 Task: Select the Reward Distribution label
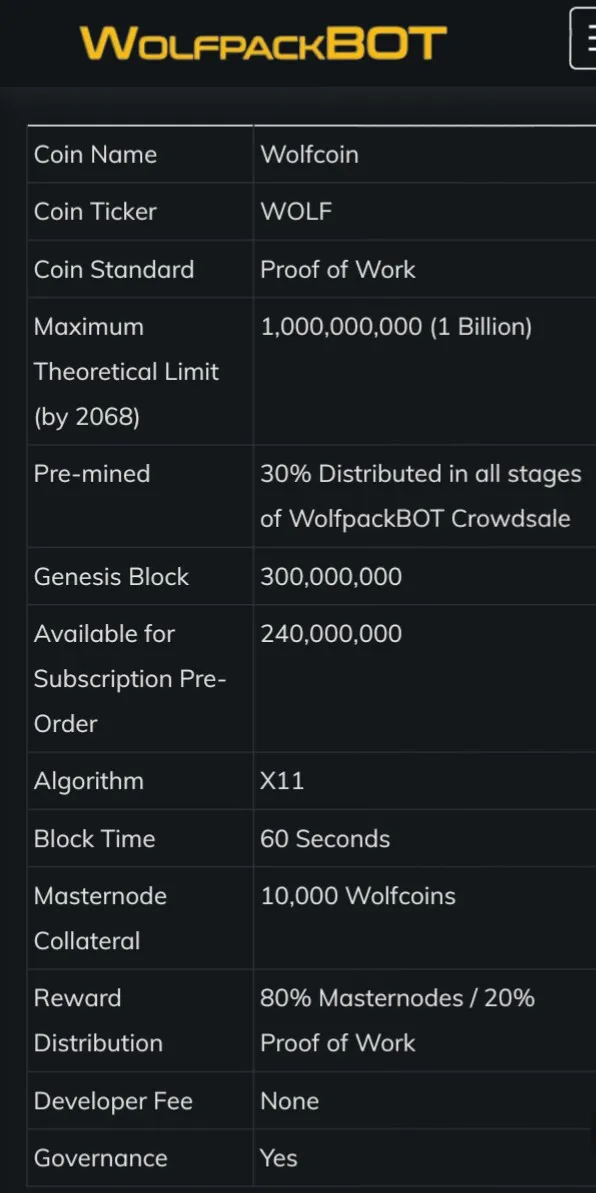click(x=98, y=1020)
